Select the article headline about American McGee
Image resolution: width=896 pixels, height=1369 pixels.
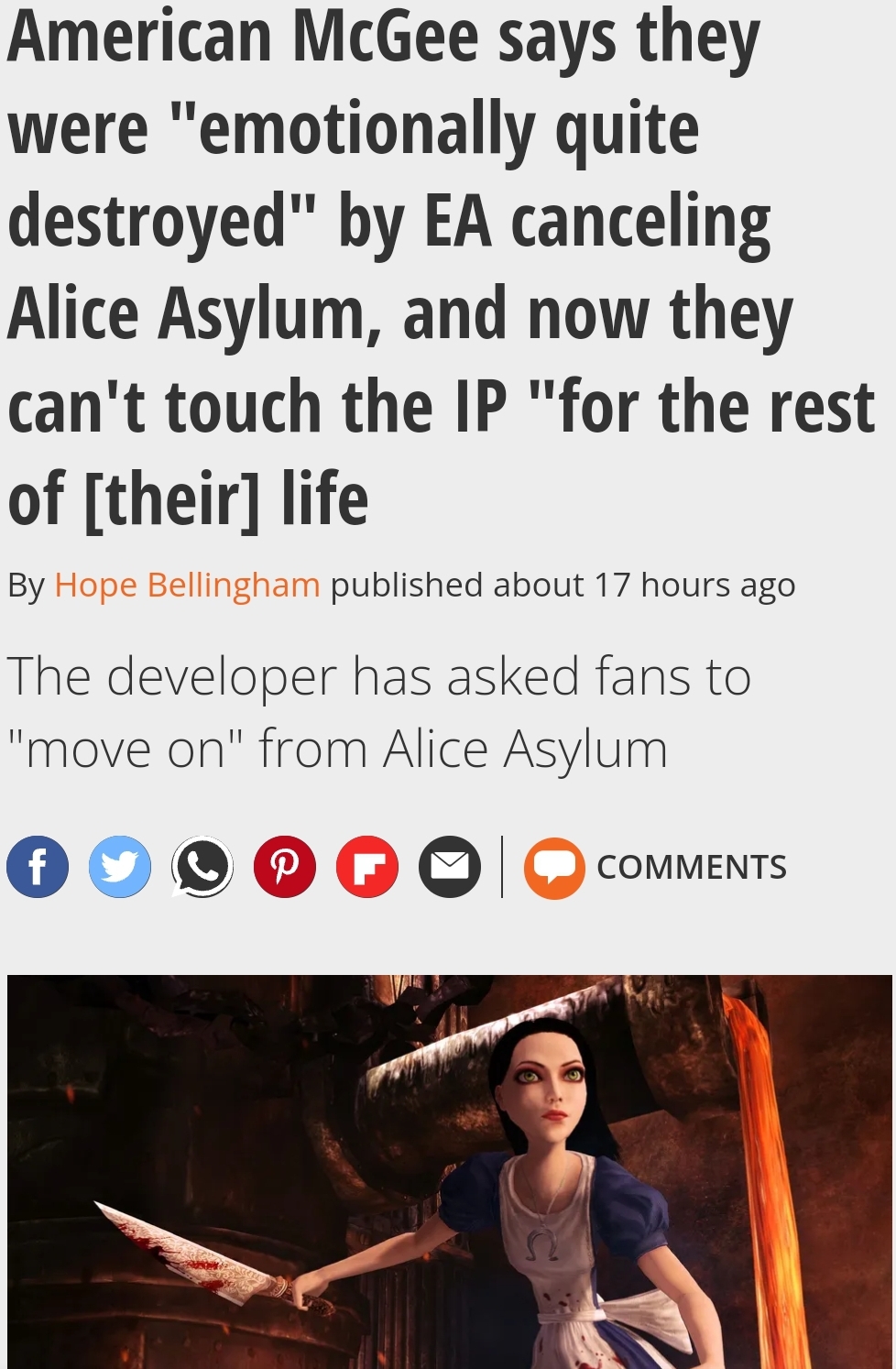pyautogui.click(x=442, y=268)
